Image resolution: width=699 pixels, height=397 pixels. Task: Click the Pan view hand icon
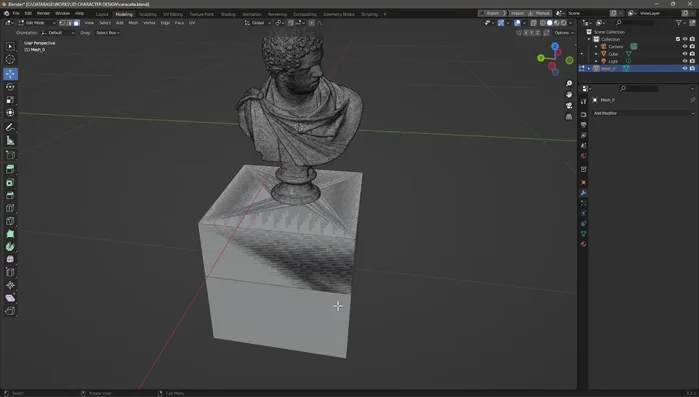point(569,94)
